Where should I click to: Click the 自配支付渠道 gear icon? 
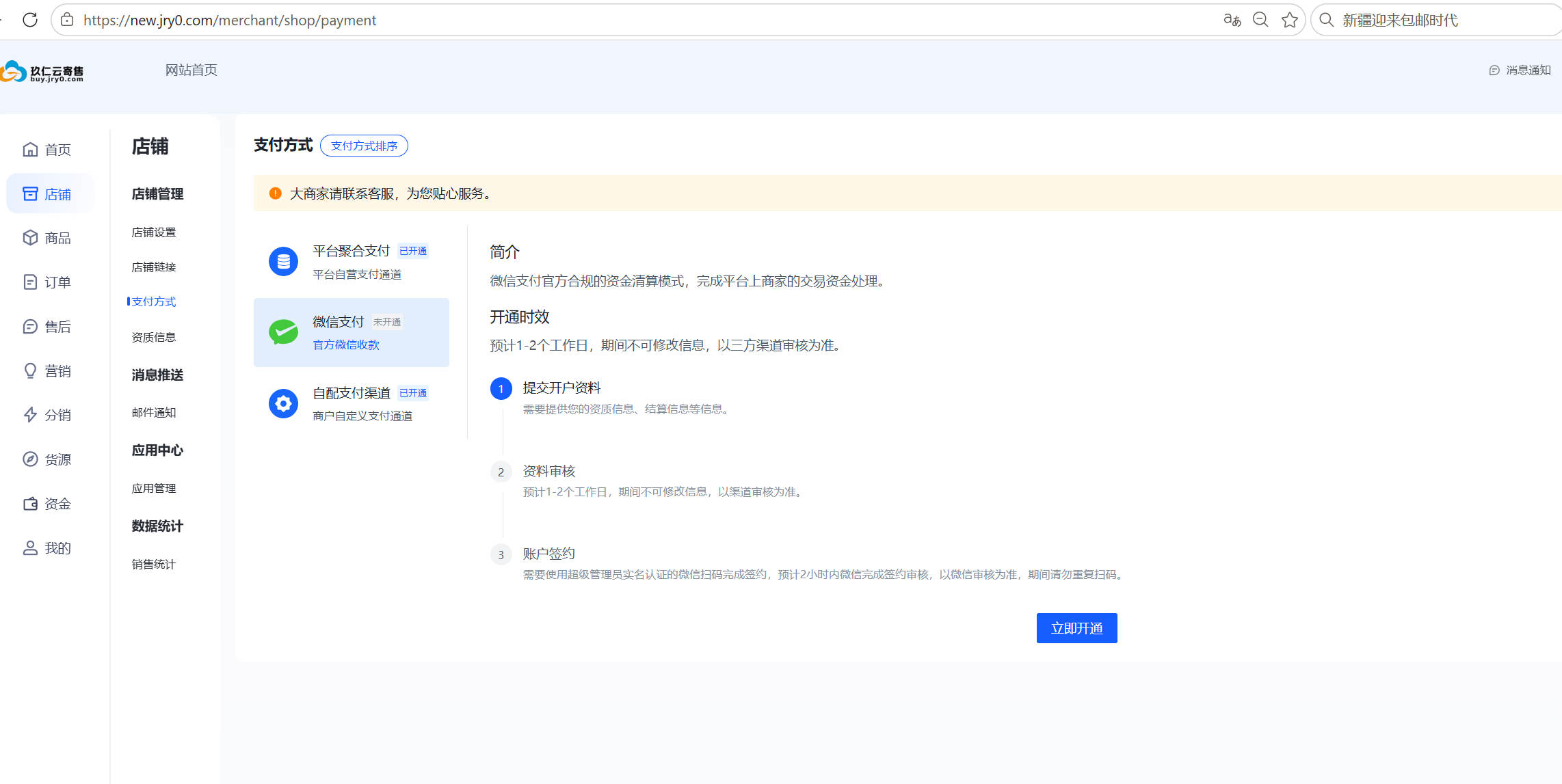pyautogui.click(x=283, y=404)
